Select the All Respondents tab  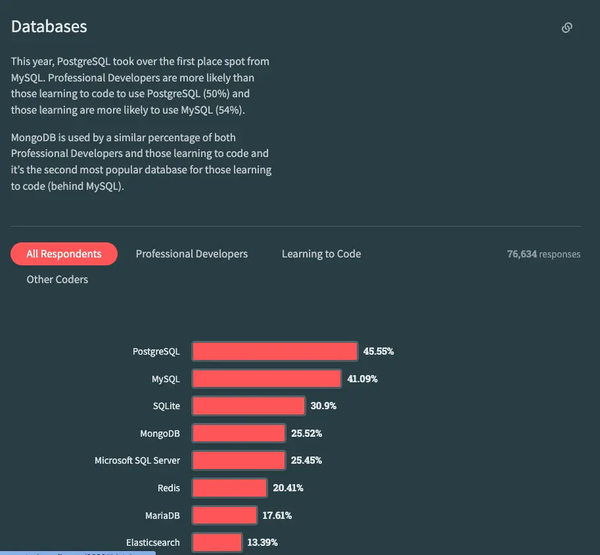(64, 254)
